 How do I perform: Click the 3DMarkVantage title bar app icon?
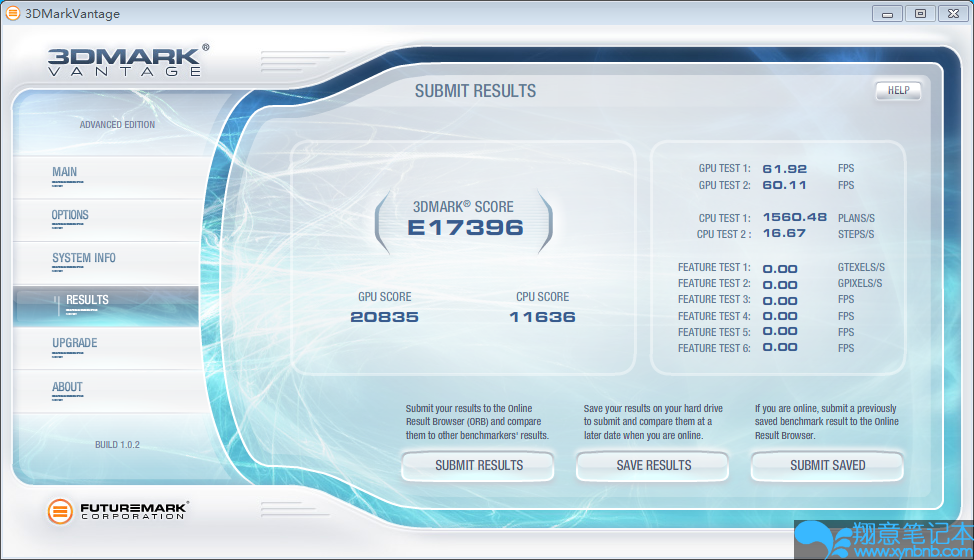[x=13, y=13]
